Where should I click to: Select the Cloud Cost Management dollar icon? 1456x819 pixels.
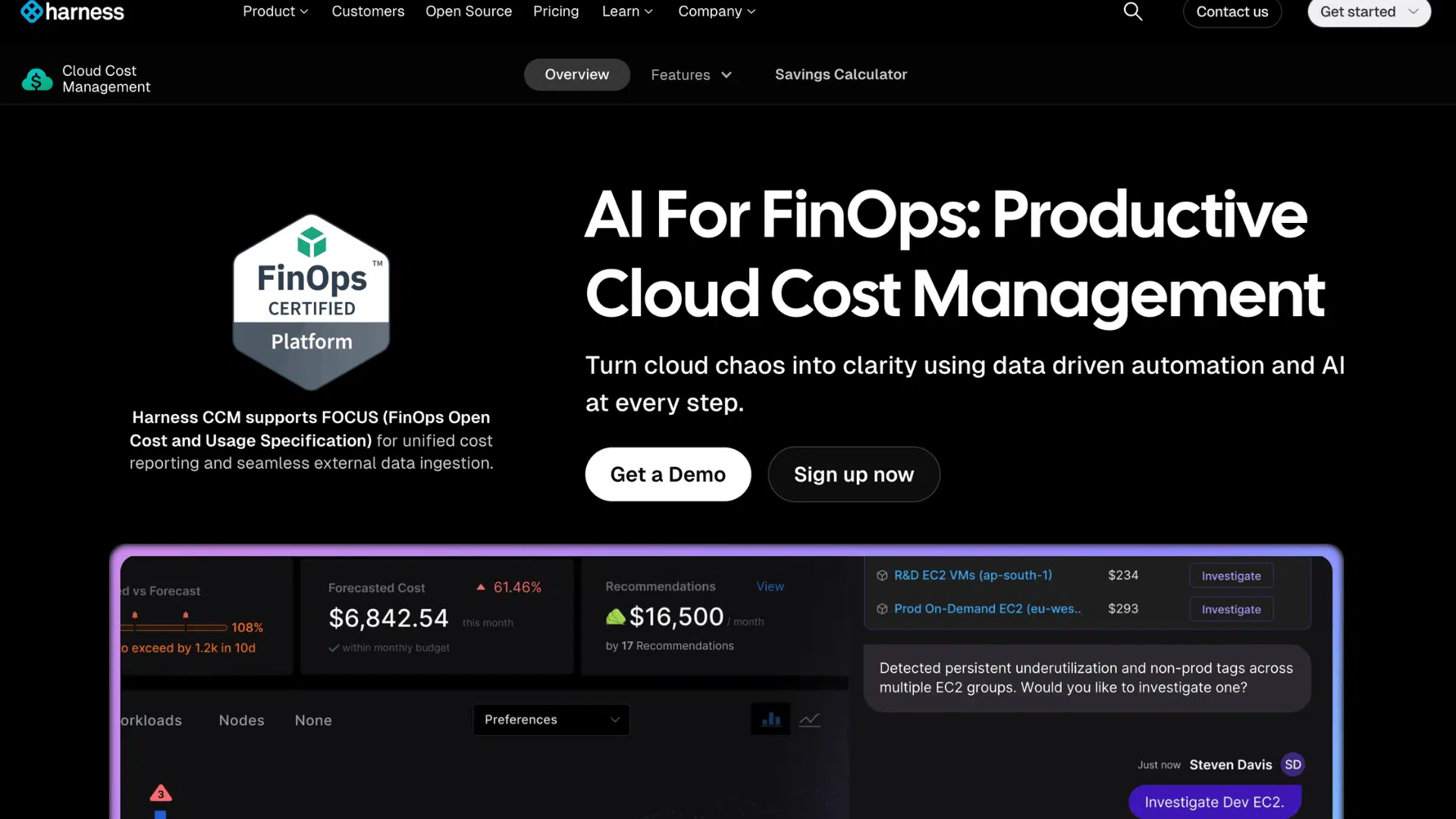coord(36,79)
